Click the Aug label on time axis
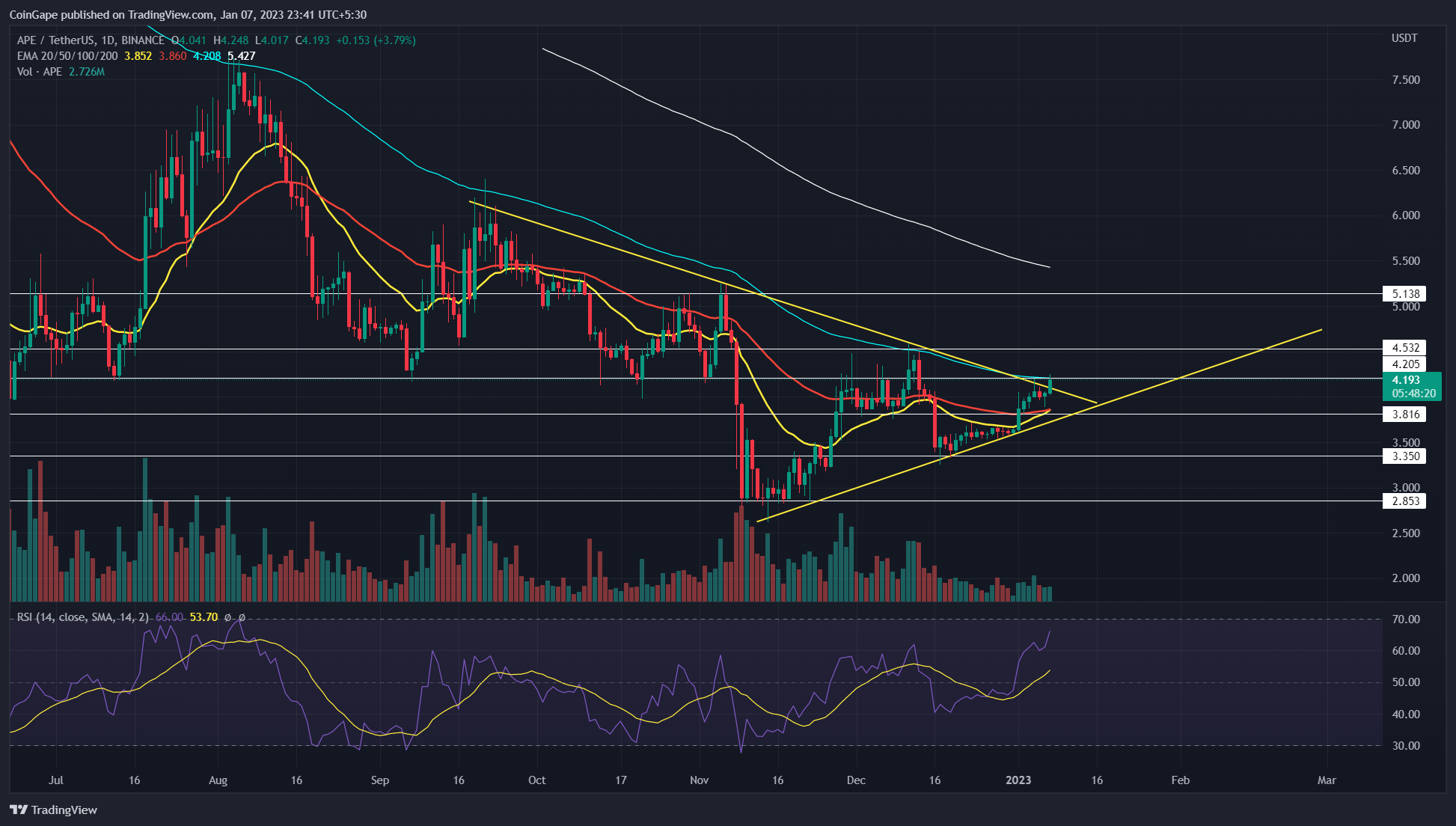The image size is (1456, 826). 218,780
